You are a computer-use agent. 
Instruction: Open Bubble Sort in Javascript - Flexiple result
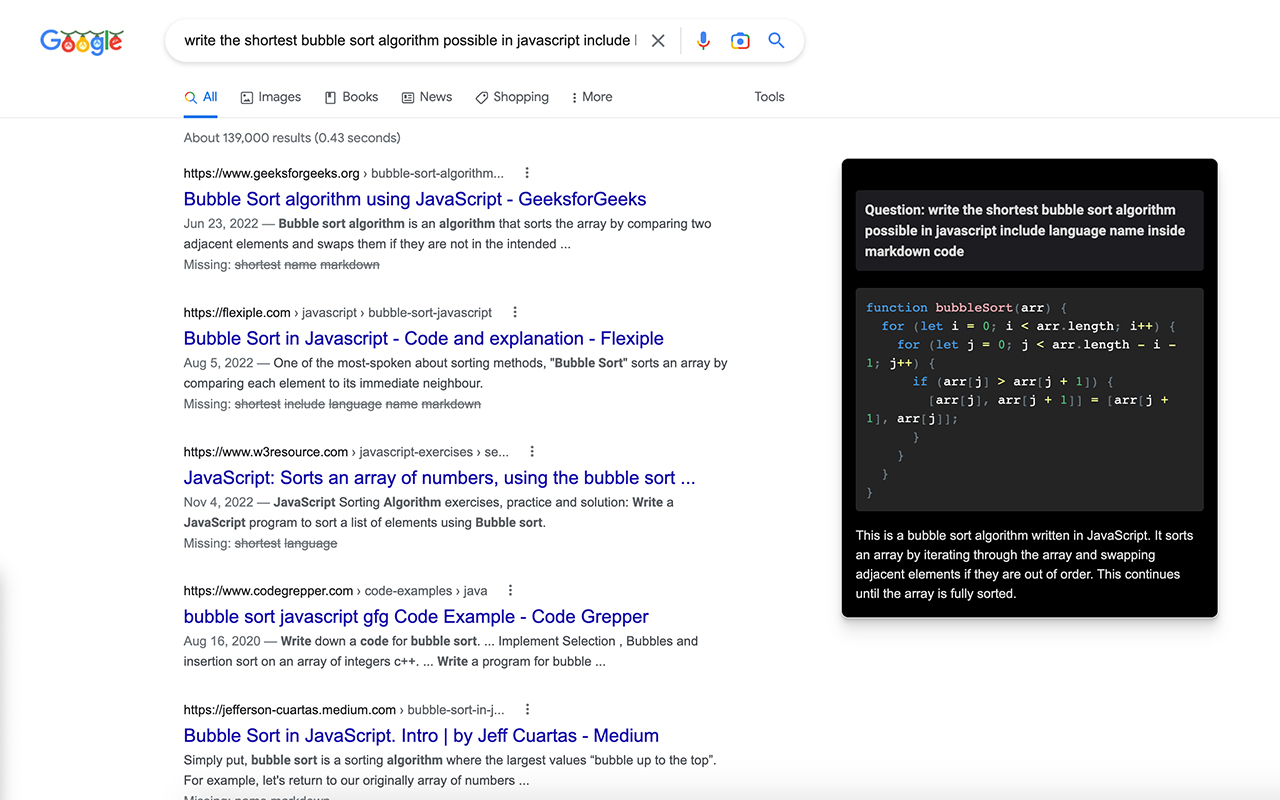[x=424, y=338]
